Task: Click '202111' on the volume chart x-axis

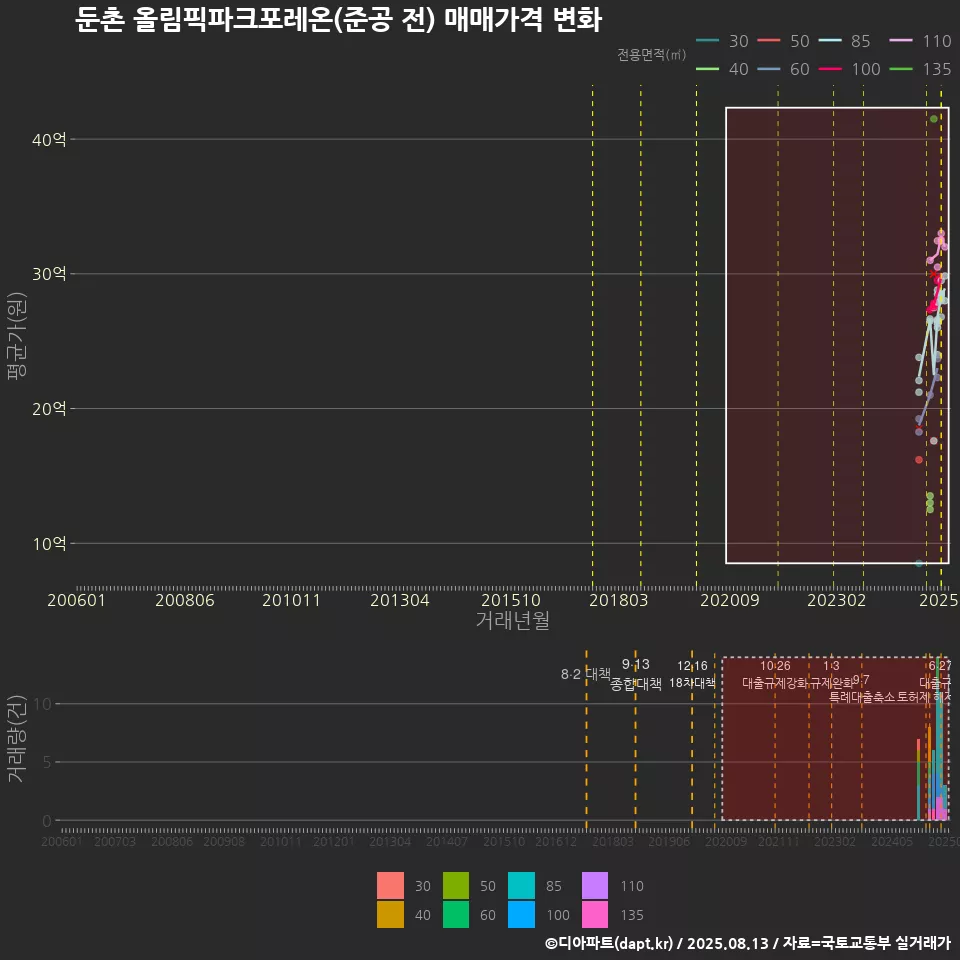Action: pos(779,842)
